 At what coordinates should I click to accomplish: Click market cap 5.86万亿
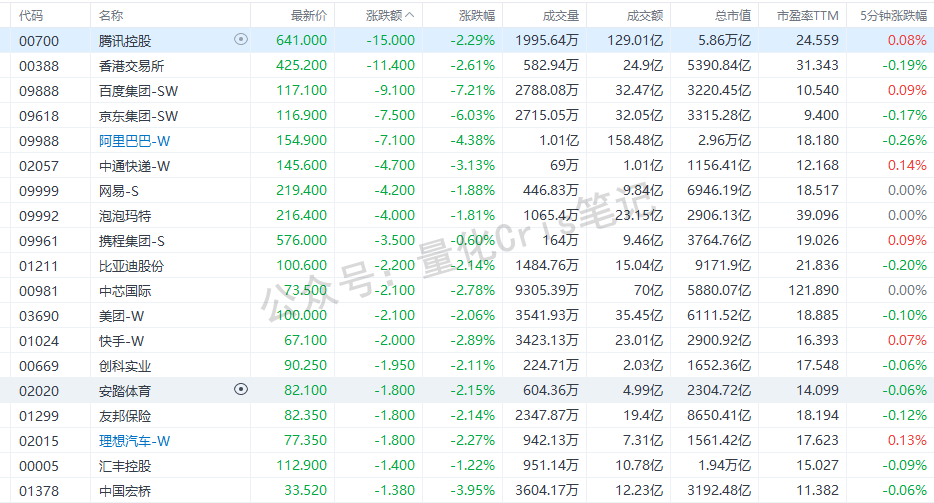click(725, 41)
